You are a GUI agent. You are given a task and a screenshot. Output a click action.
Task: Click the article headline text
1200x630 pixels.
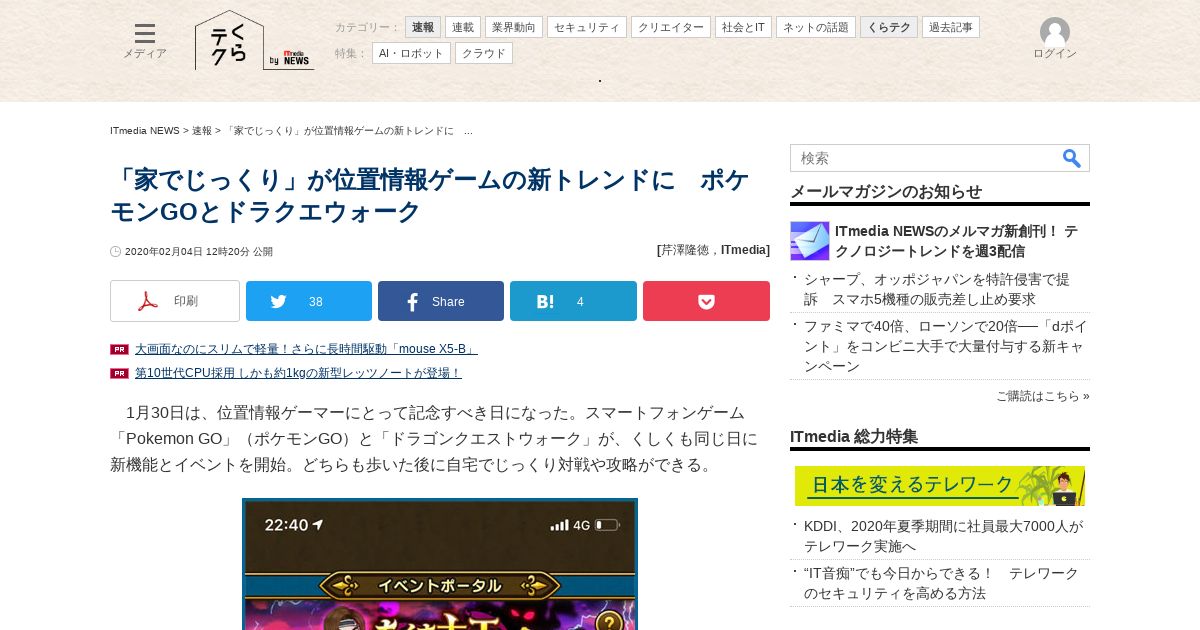(430, 196)
